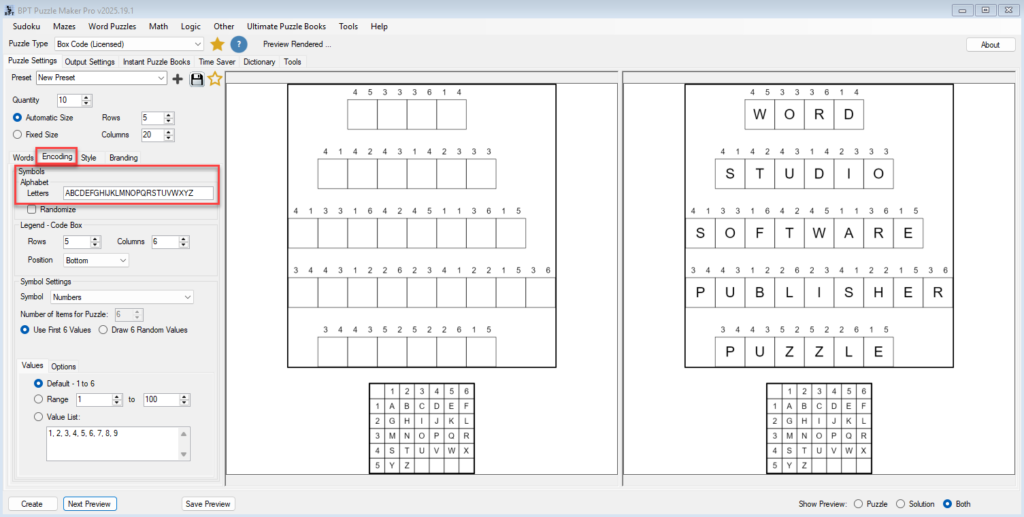This screenshot has height=517, width=1024.
Task: Show only the Puzzle preview
Action: pyautogui.click(x=858, y=504)
